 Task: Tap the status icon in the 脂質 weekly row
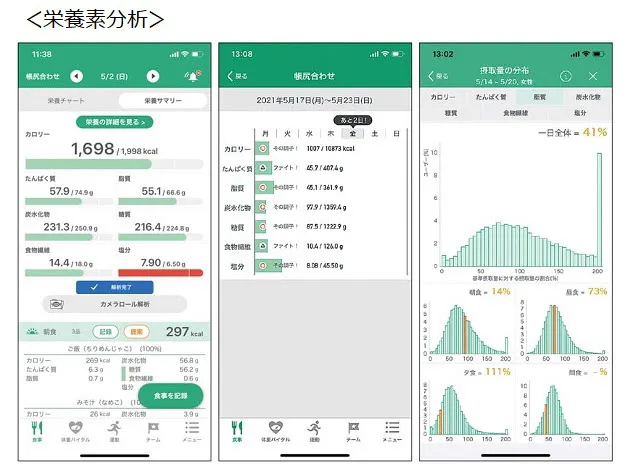pos(262,187)
